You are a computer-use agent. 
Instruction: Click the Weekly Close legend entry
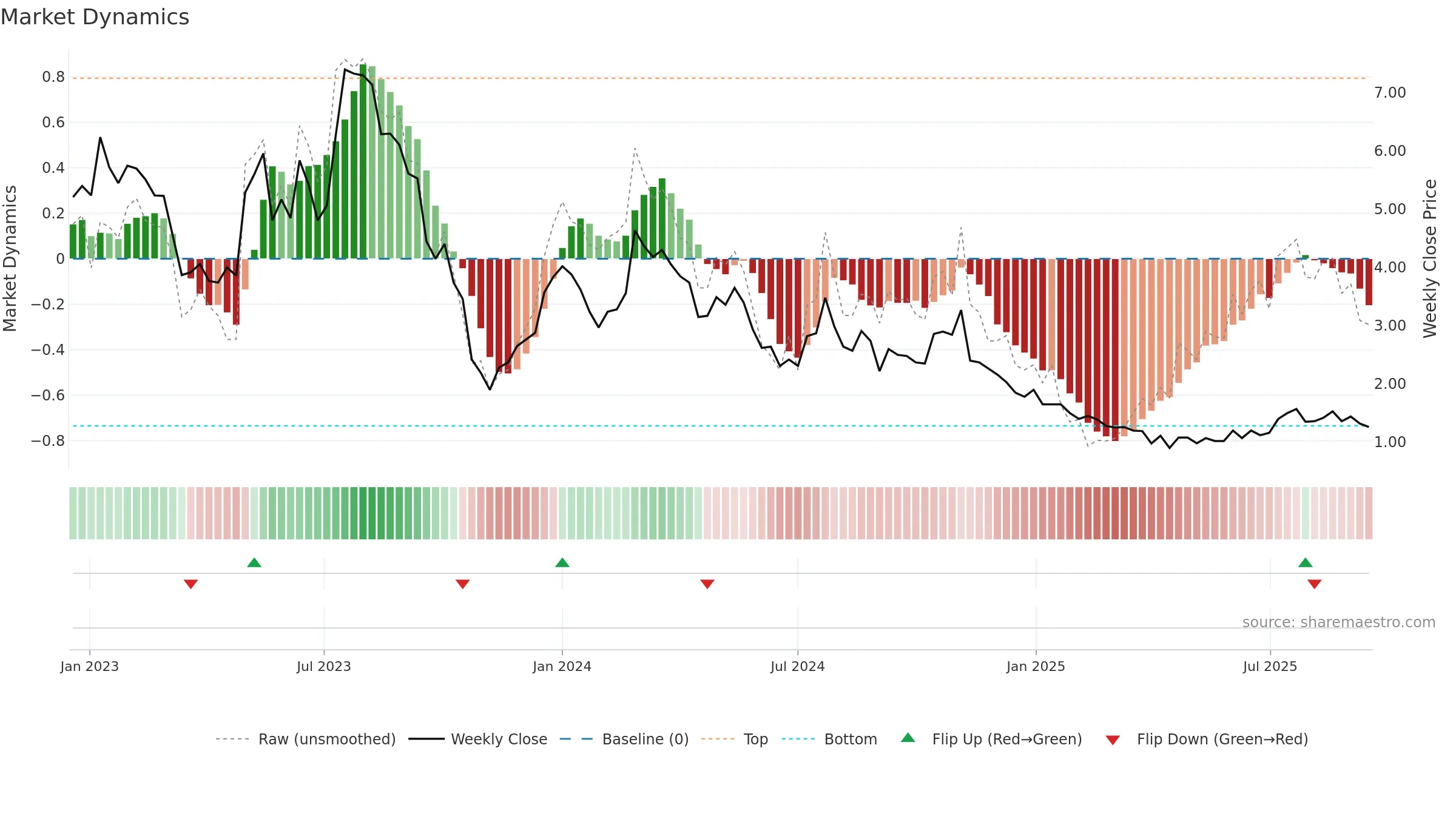pyautogui.click(x=477, y=739)
